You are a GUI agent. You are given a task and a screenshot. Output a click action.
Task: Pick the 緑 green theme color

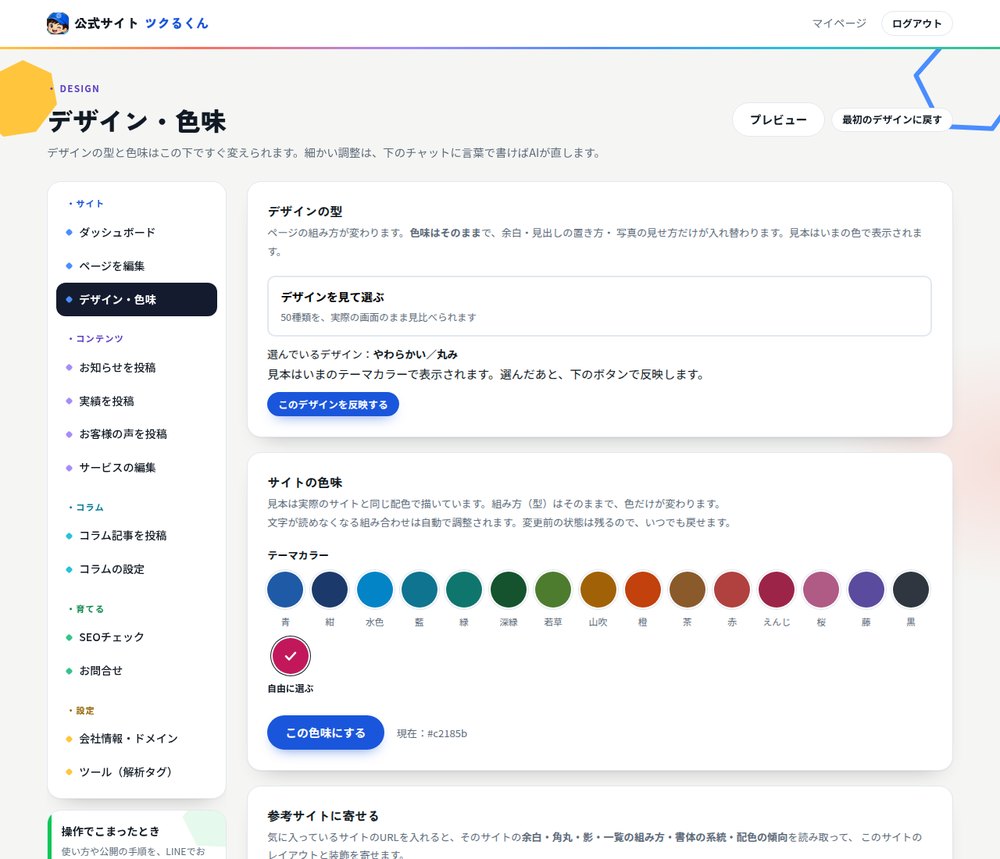(x=464, y=589)
